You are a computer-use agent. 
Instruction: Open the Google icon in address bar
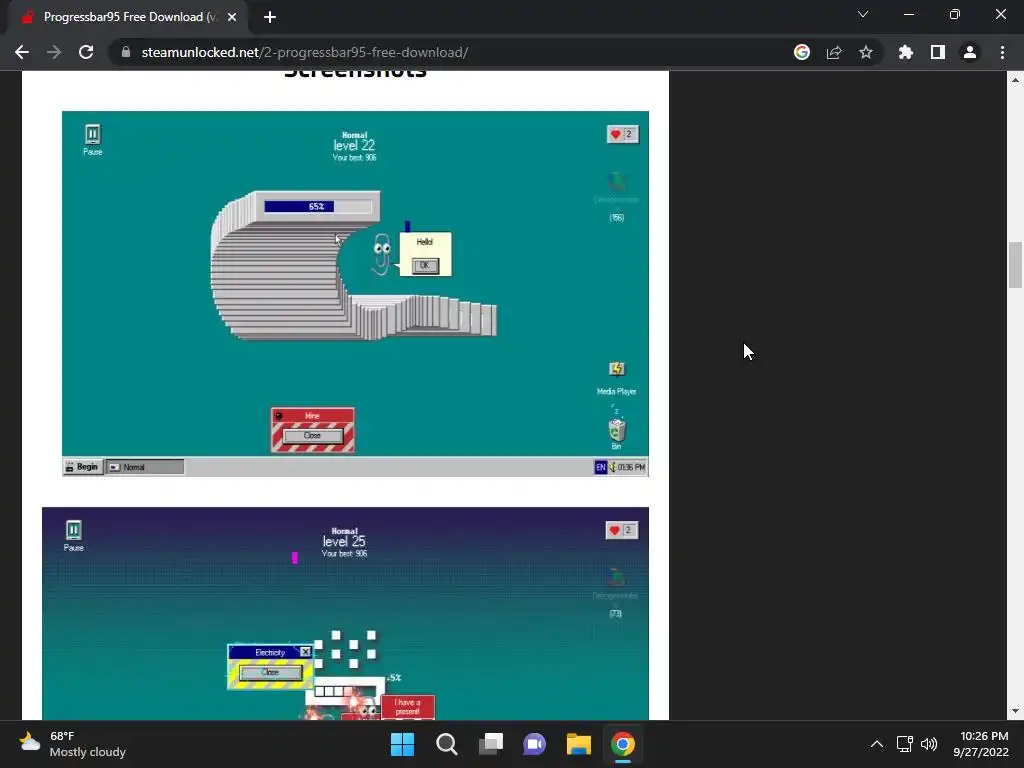[802, 52]
